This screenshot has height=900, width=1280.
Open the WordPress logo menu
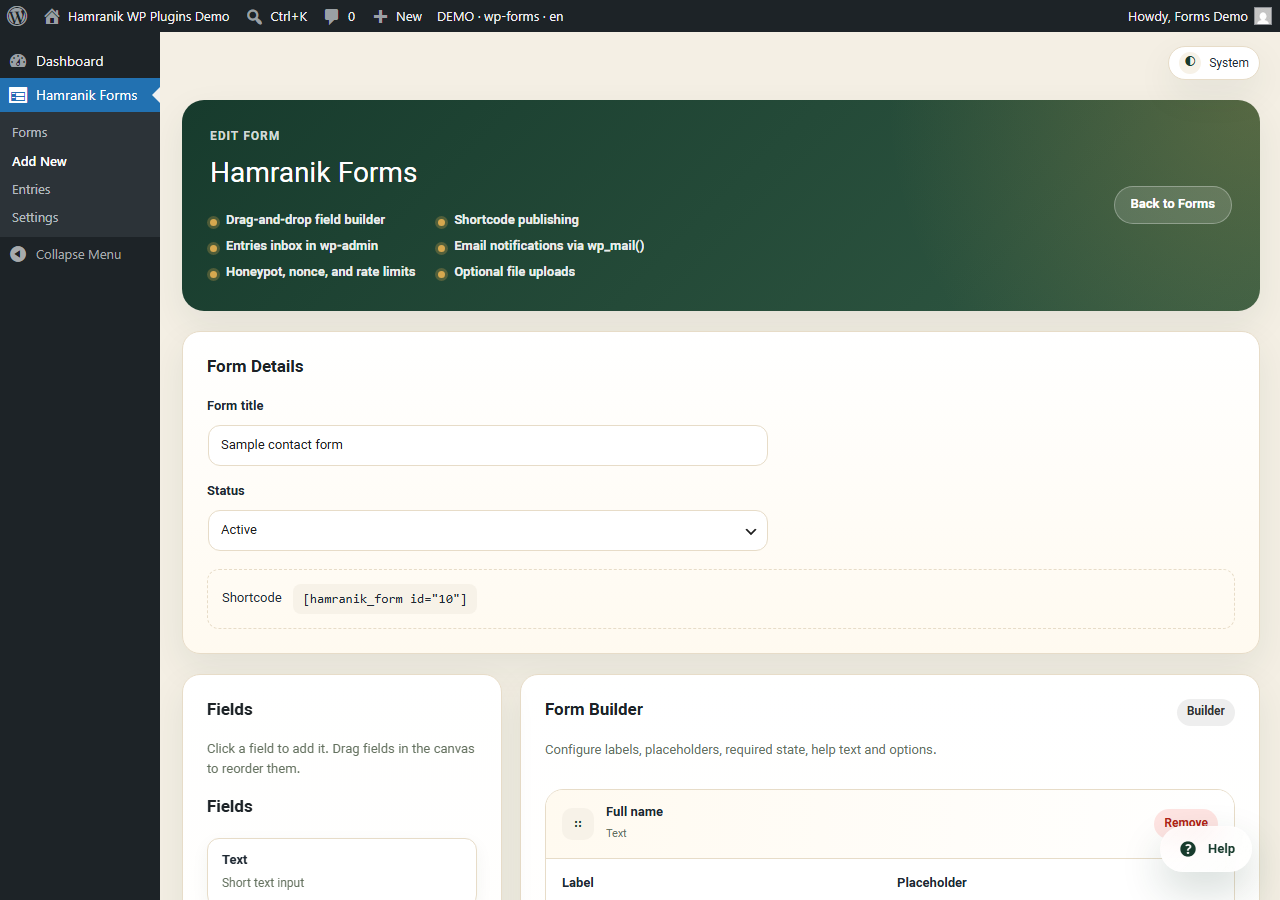pos(17,16)
